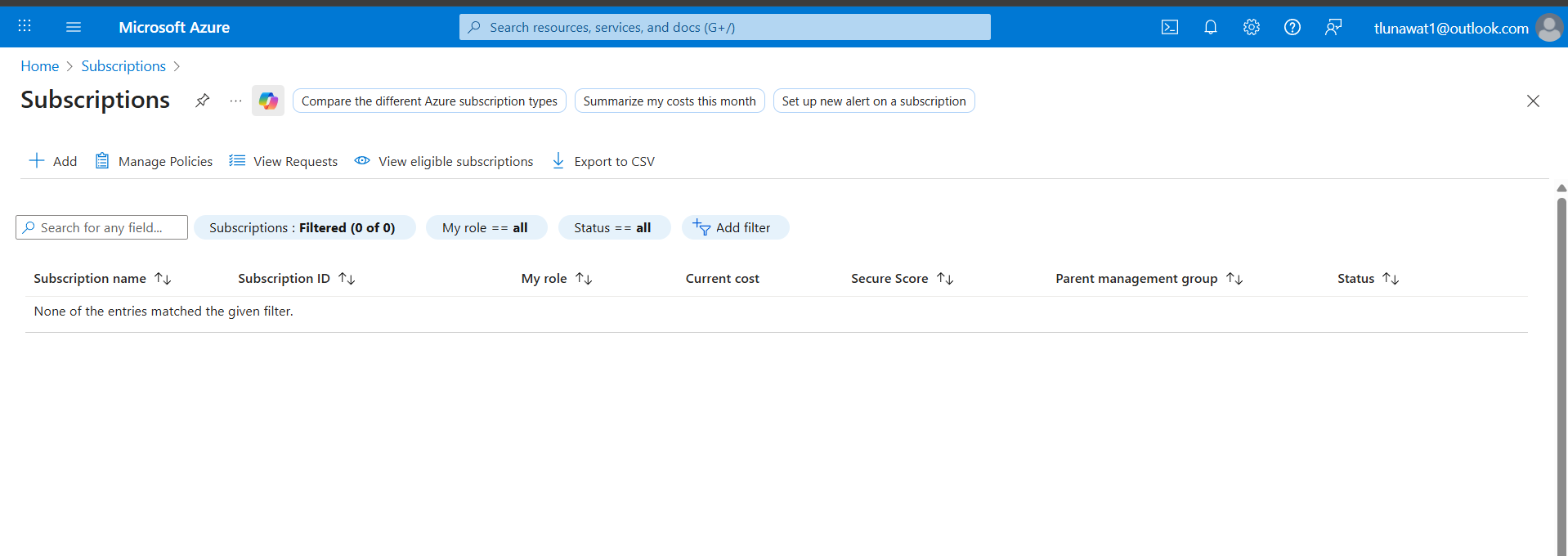Sort by Subscription ID column
Viewport: 1568px width, 556px height.
tap(296, 279)
